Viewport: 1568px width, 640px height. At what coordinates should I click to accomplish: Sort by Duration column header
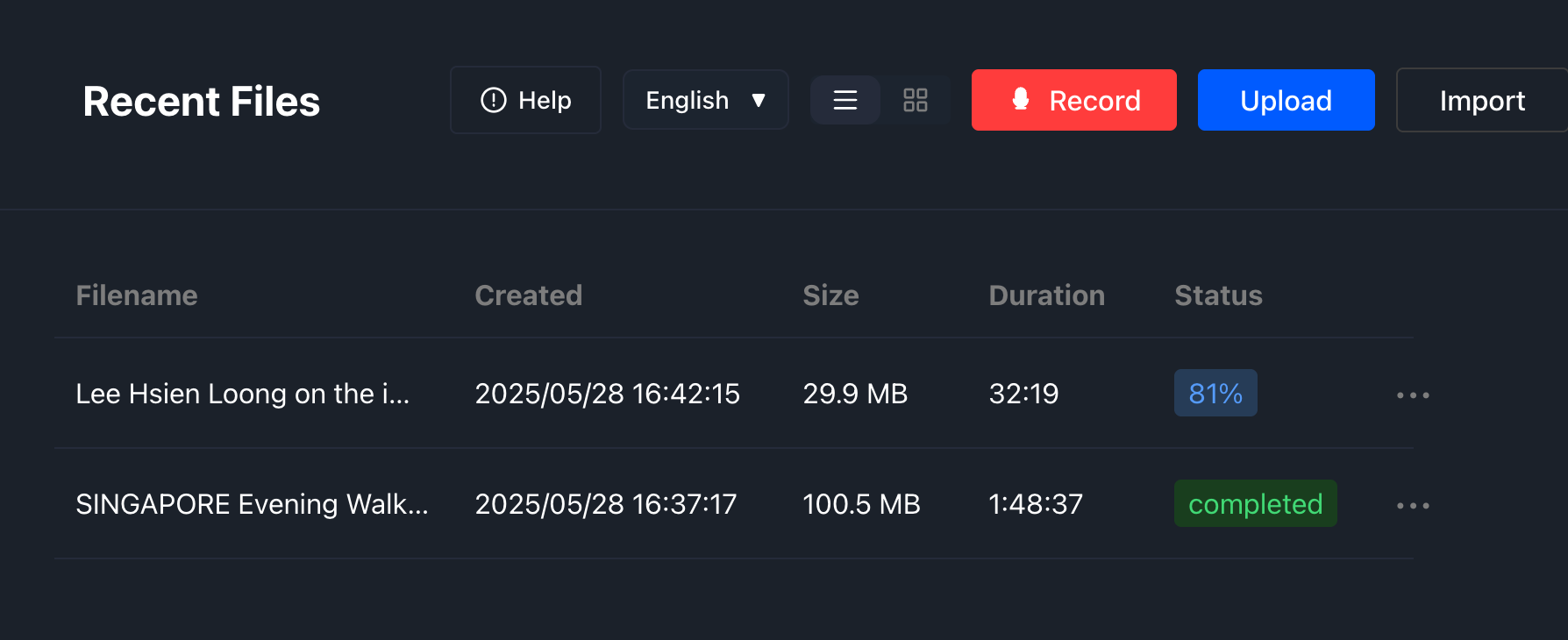1047,295
